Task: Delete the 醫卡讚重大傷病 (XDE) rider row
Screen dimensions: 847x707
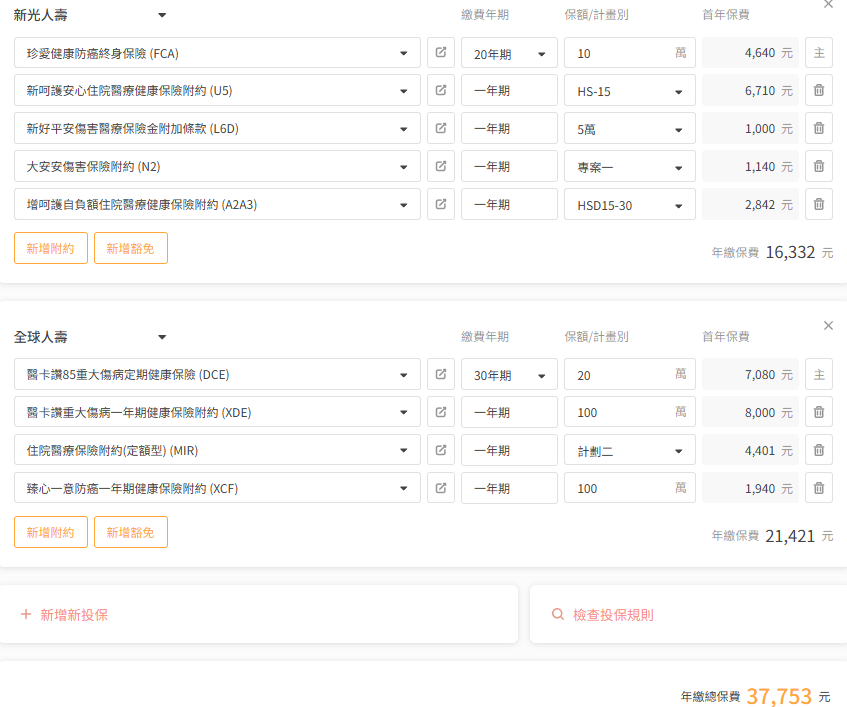Action: (x=819, y=412)
